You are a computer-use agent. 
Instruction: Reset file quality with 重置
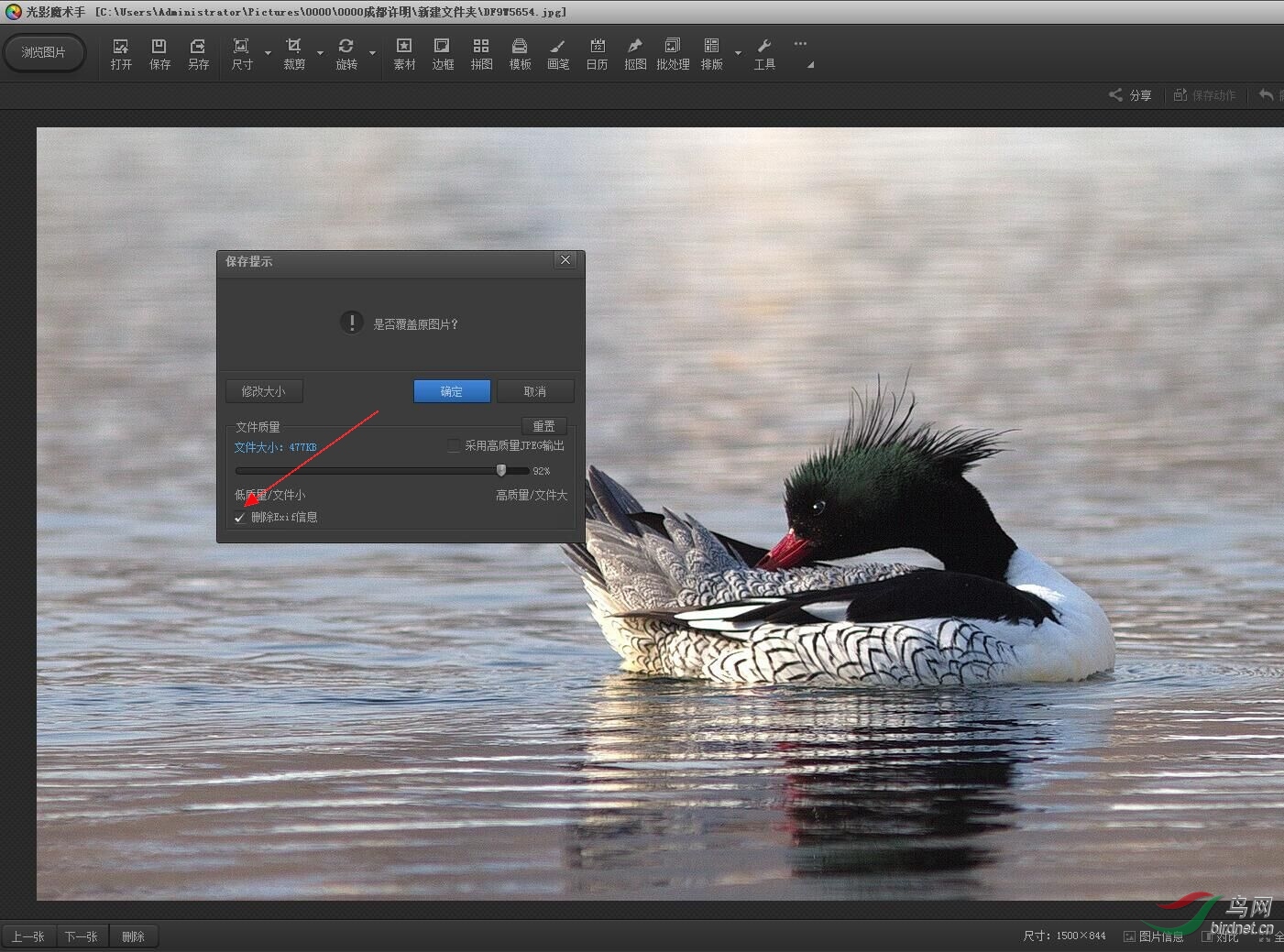point(544,426)
